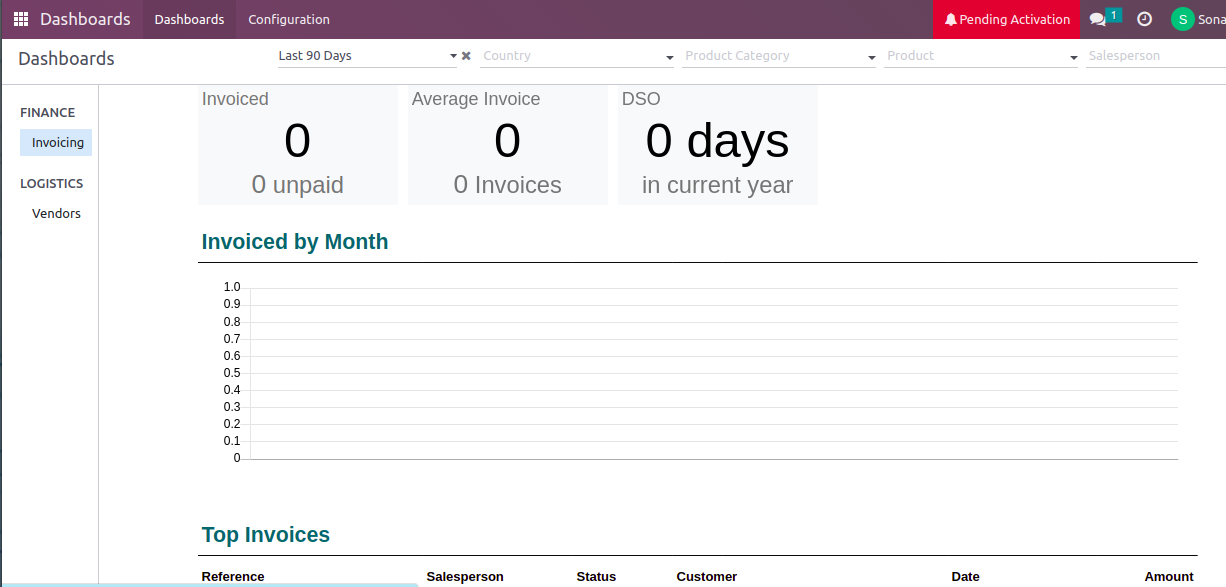The image size is (1226, 587).
Task: Click the Average Invoice card
Action: click(x=507, y=145)
